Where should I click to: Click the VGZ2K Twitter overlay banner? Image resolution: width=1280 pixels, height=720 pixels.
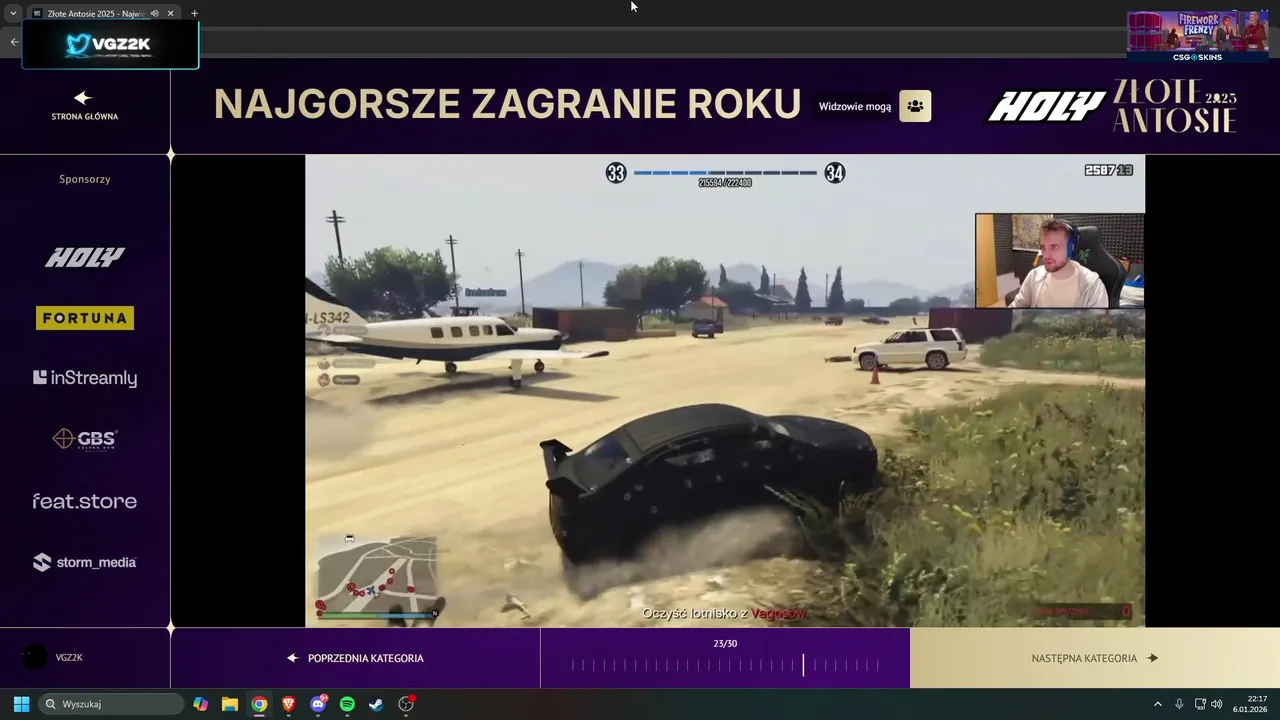tap(110, 44)
